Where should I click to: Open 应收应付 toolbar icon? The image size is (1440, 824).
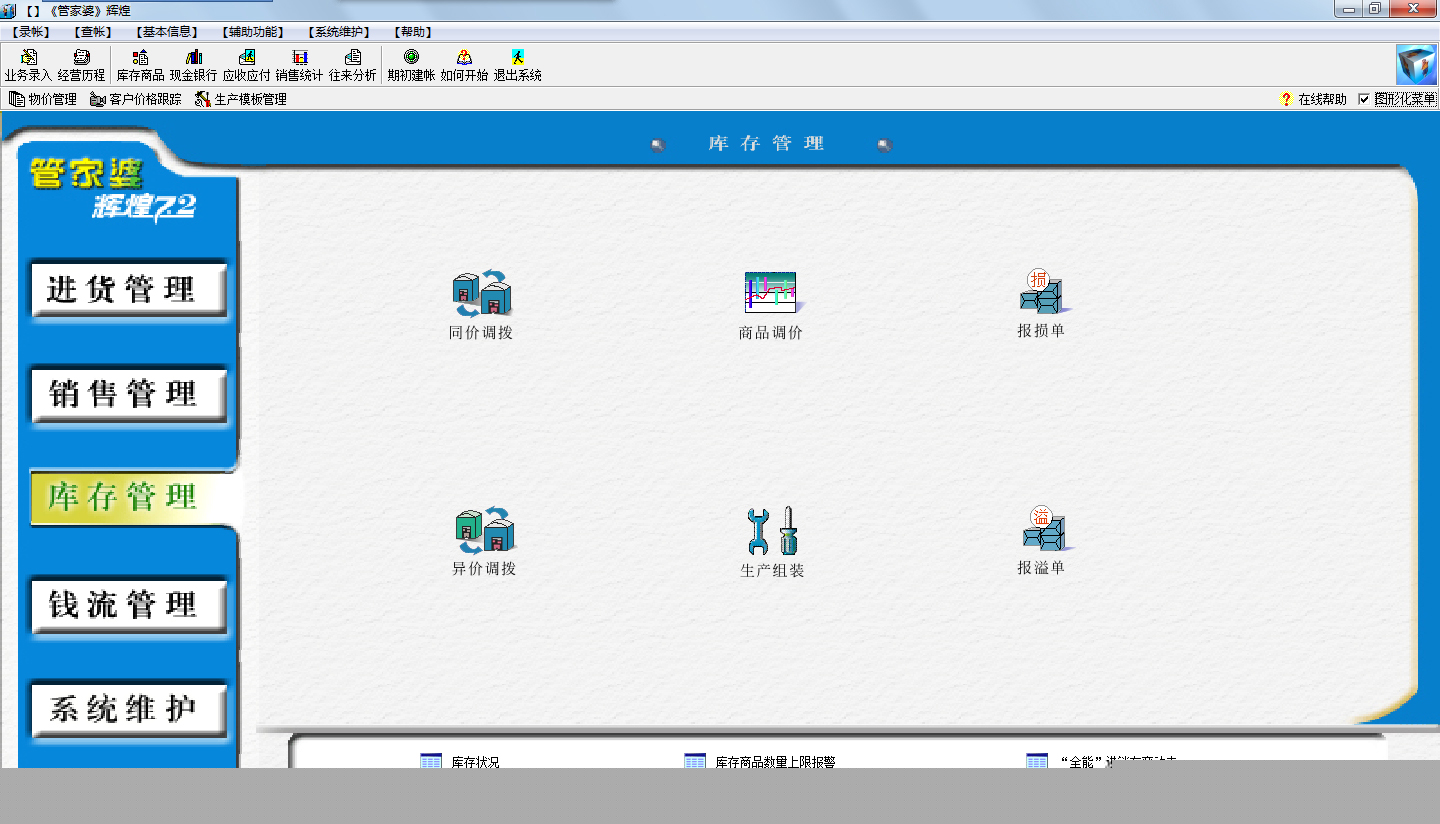[x=246, y=65]
